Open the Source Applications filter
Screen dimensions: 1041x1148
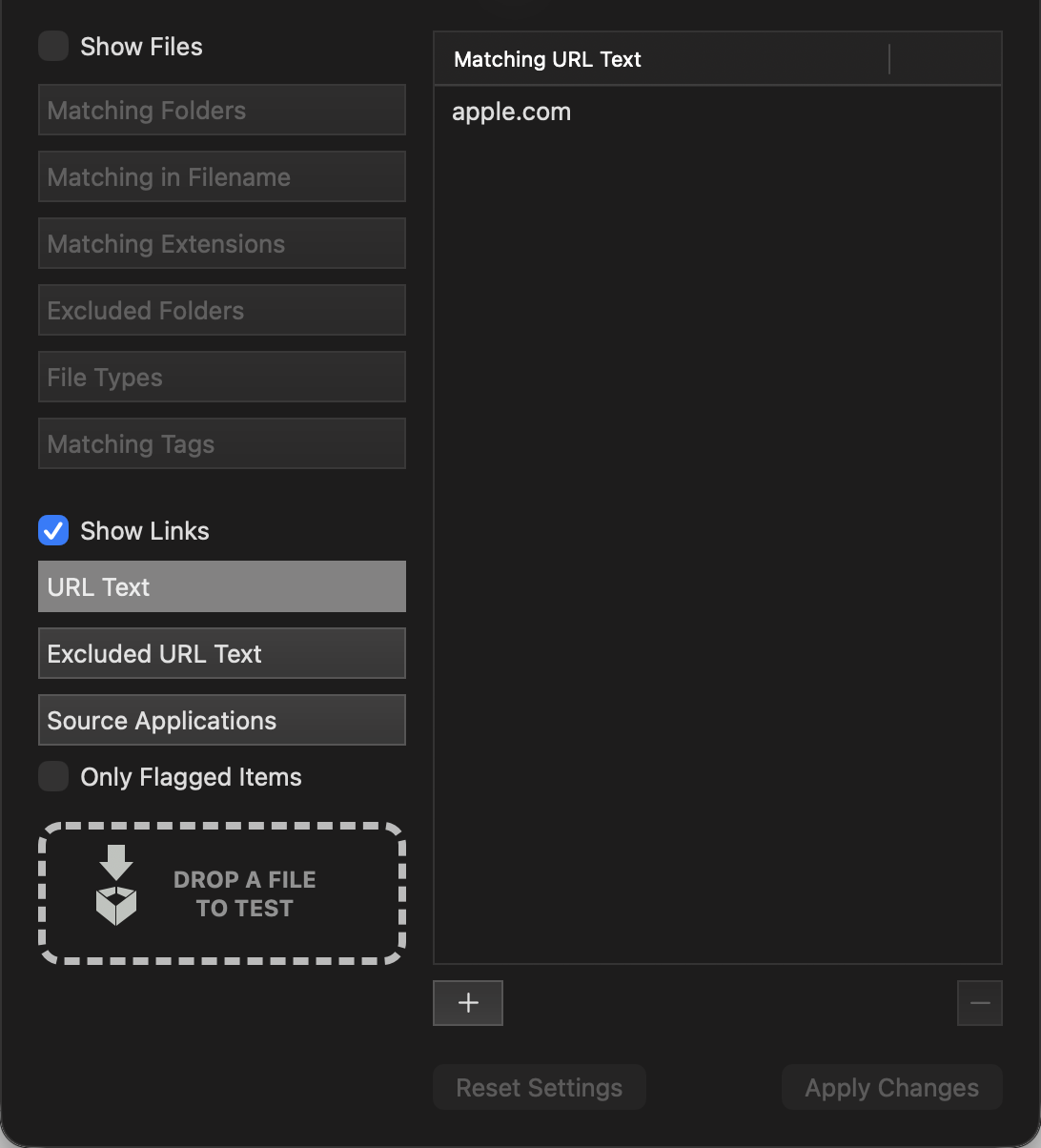pyautogui.click(x=222, y=720)
